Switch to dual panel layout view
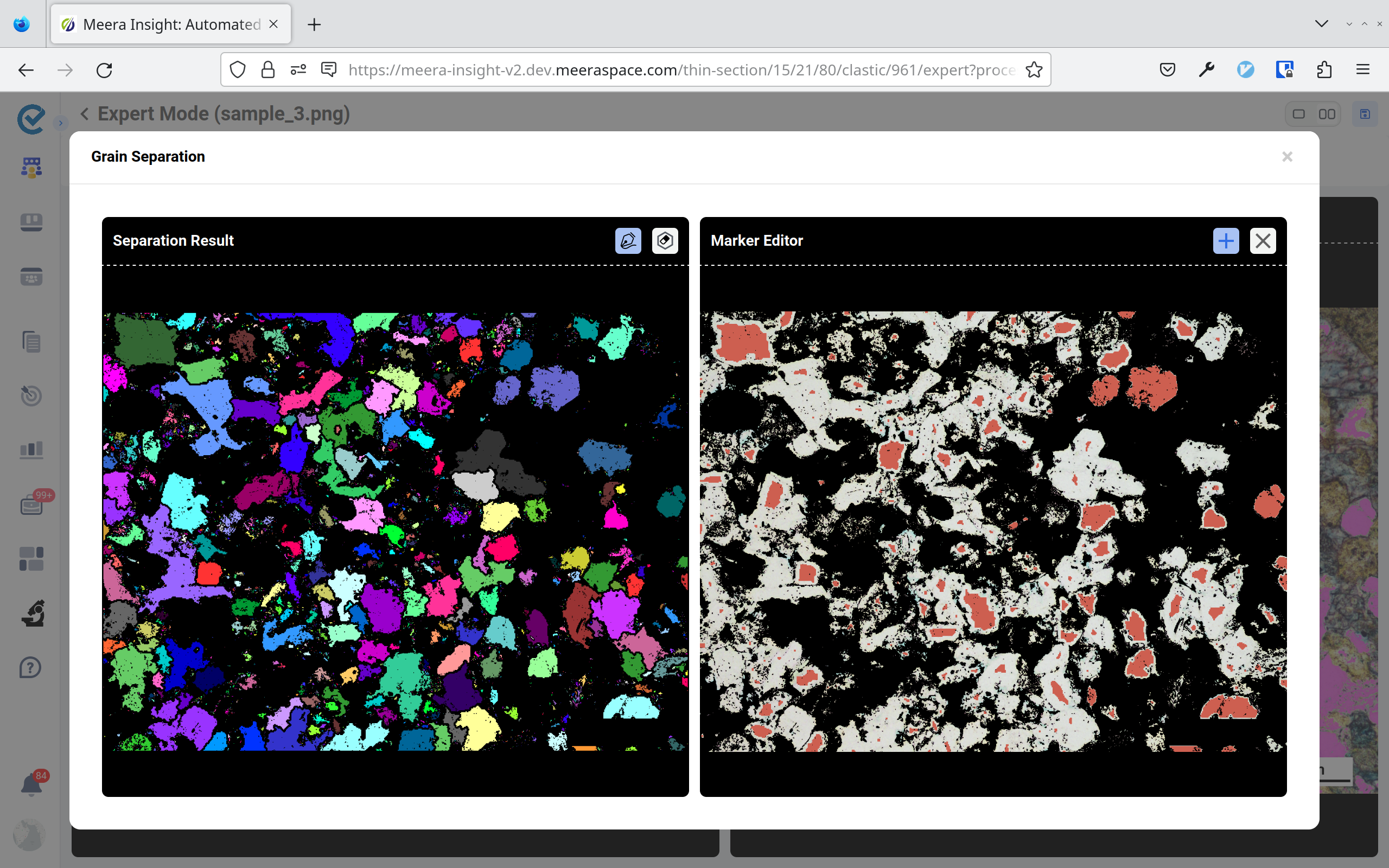The width and height of the screenshot is (1389, 868). (x=1327, y=114)
